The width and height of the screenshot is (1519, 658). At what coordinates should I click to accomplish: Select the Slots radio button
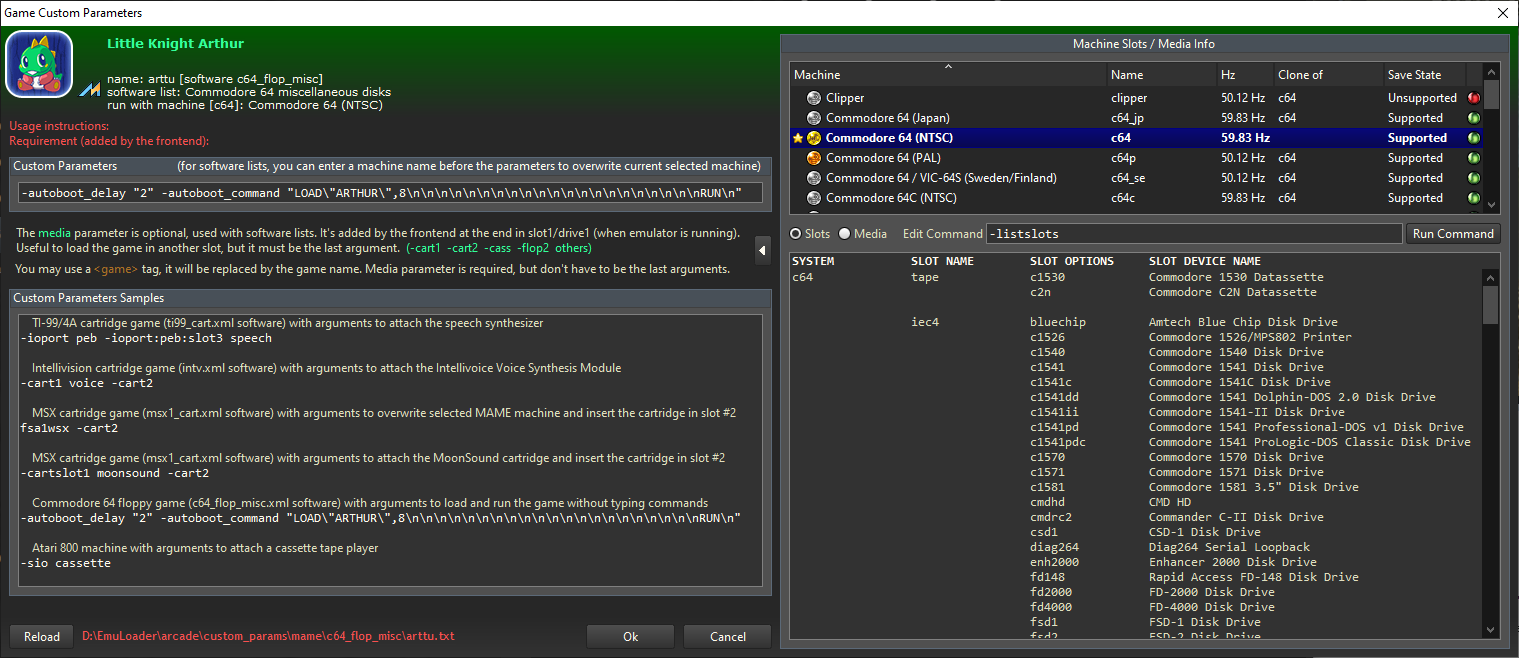point(796,234)
